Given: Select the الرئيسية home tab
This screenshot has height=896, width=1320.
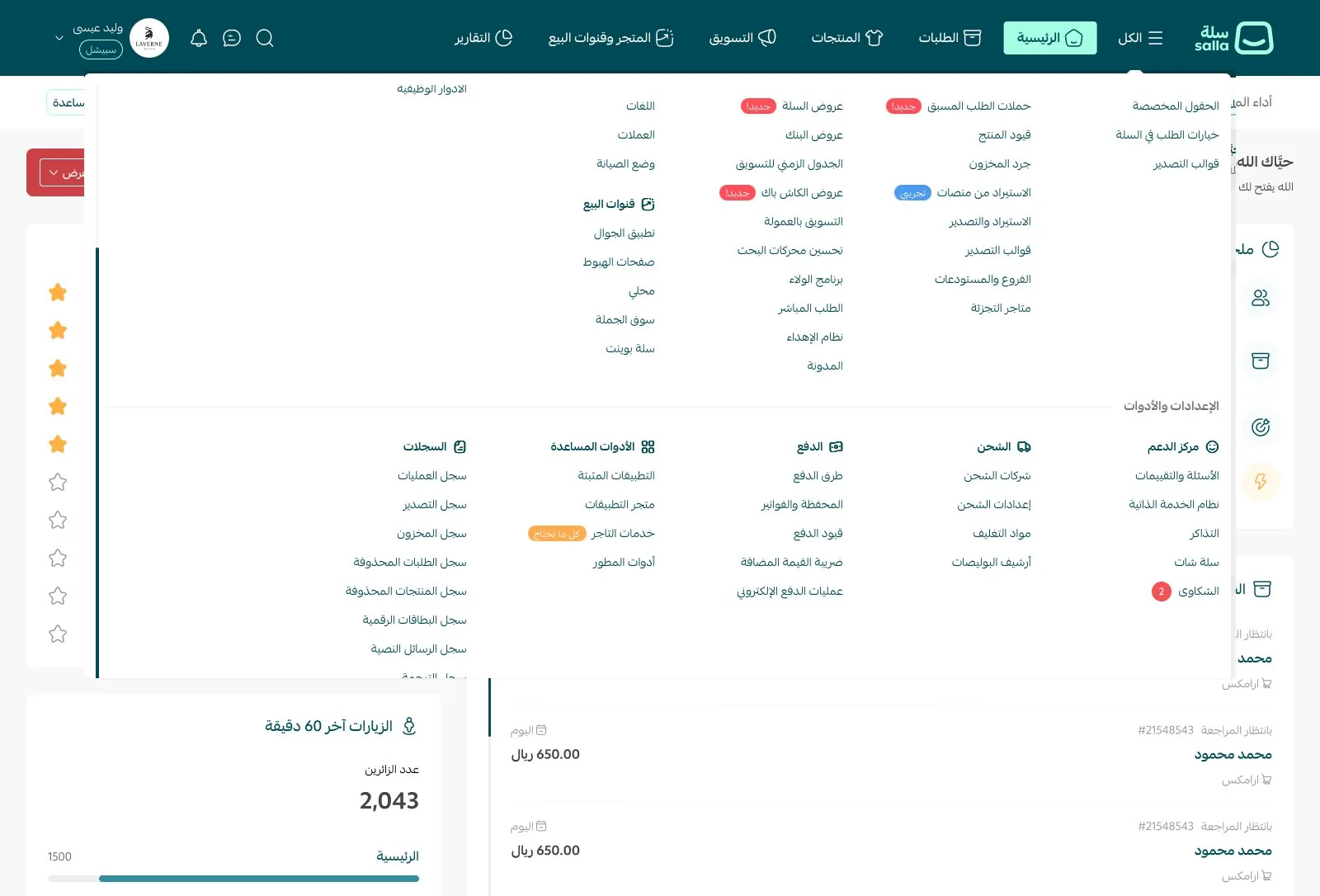Looking at the screenshot, I should pyautogui.click(x=1050, y=38).
